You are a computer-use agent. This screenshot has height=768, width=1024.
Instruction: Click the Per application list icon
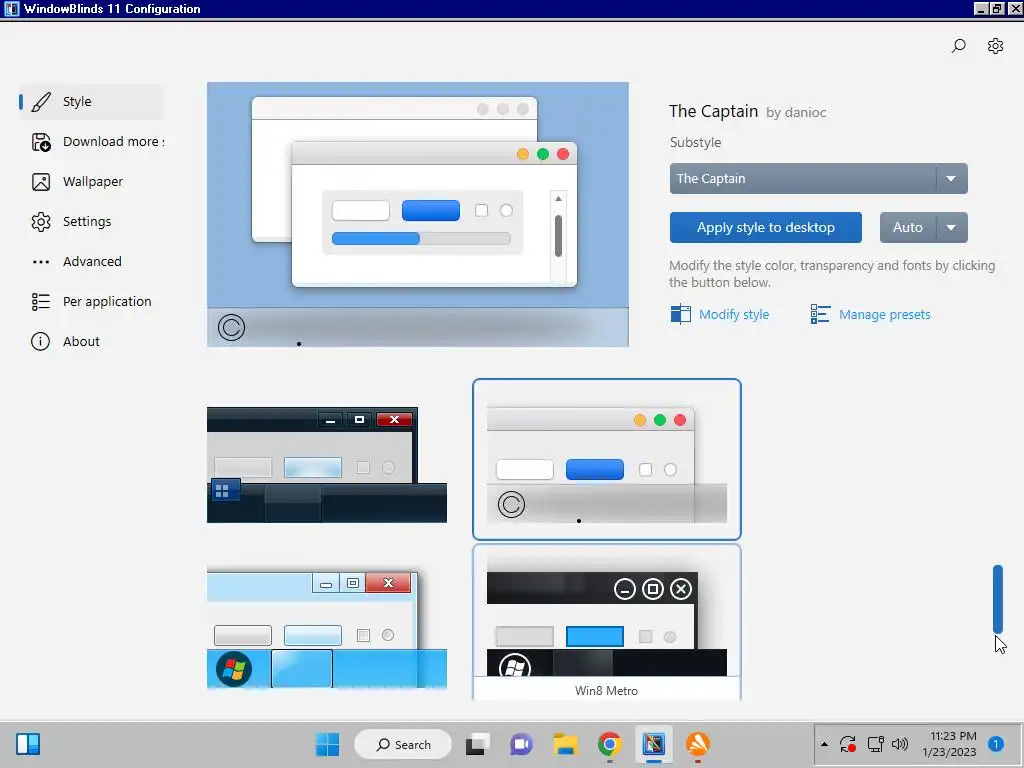pos(40,302)
